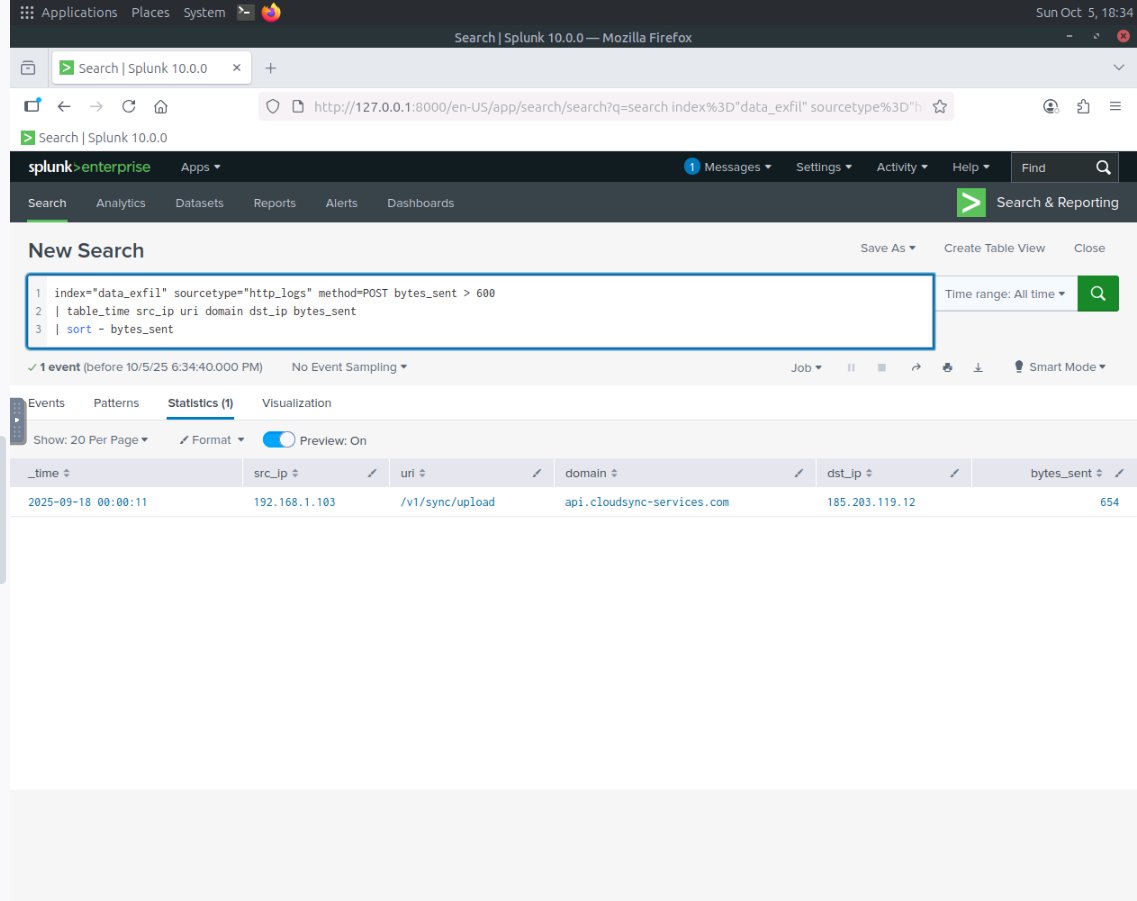This screenshot has height=901, width=1137.
Task: Close the Splunk browser tab
Action: [x=236, y=67]
